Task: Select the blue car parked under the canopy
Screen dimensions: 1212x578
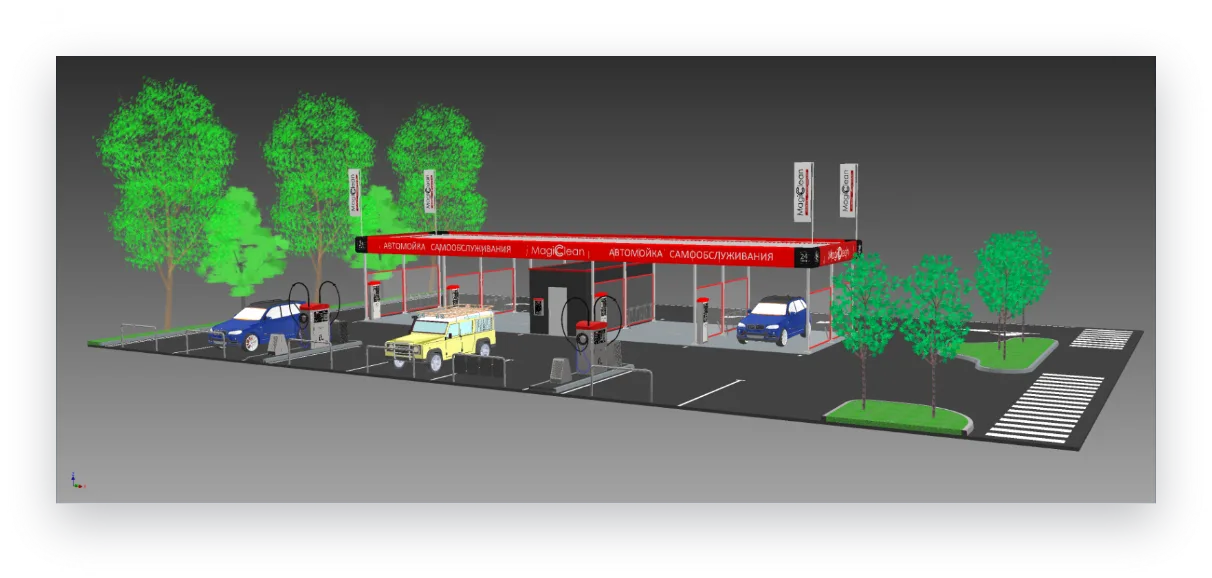Action: (x=773, y=319)
